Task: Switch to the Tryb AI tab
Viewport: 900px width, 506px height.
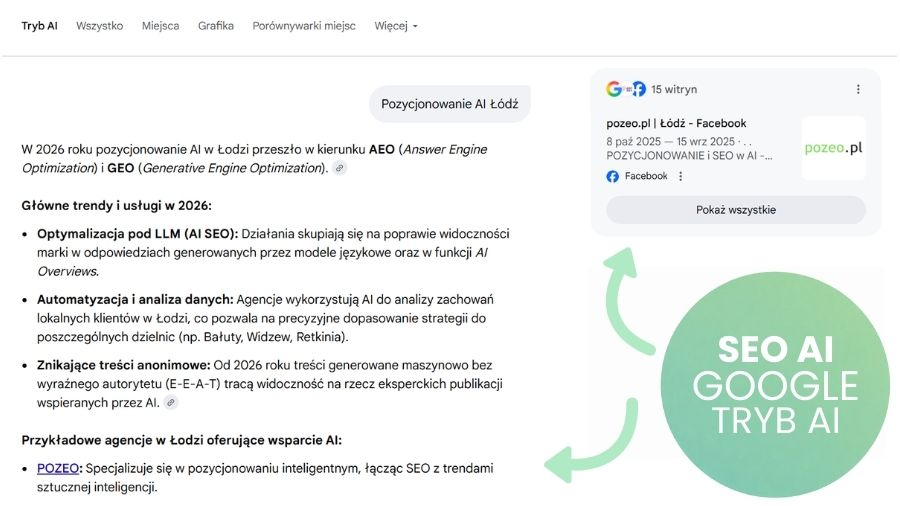Action: point(40,26)
